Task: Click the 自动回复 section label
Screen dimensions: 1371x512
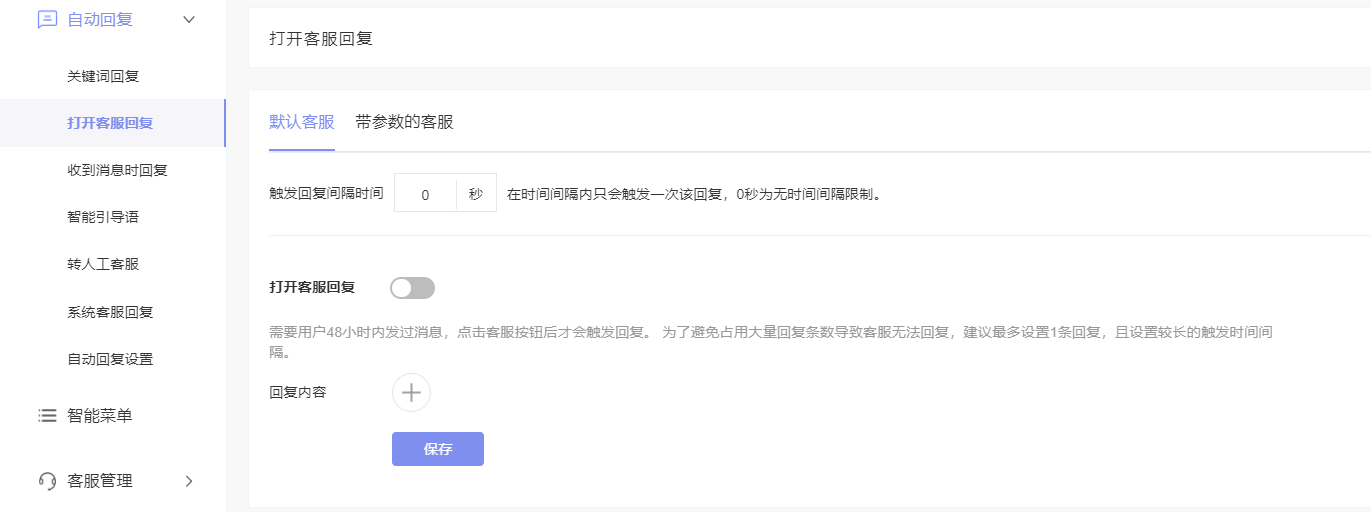Action: [x=99, y=19]
